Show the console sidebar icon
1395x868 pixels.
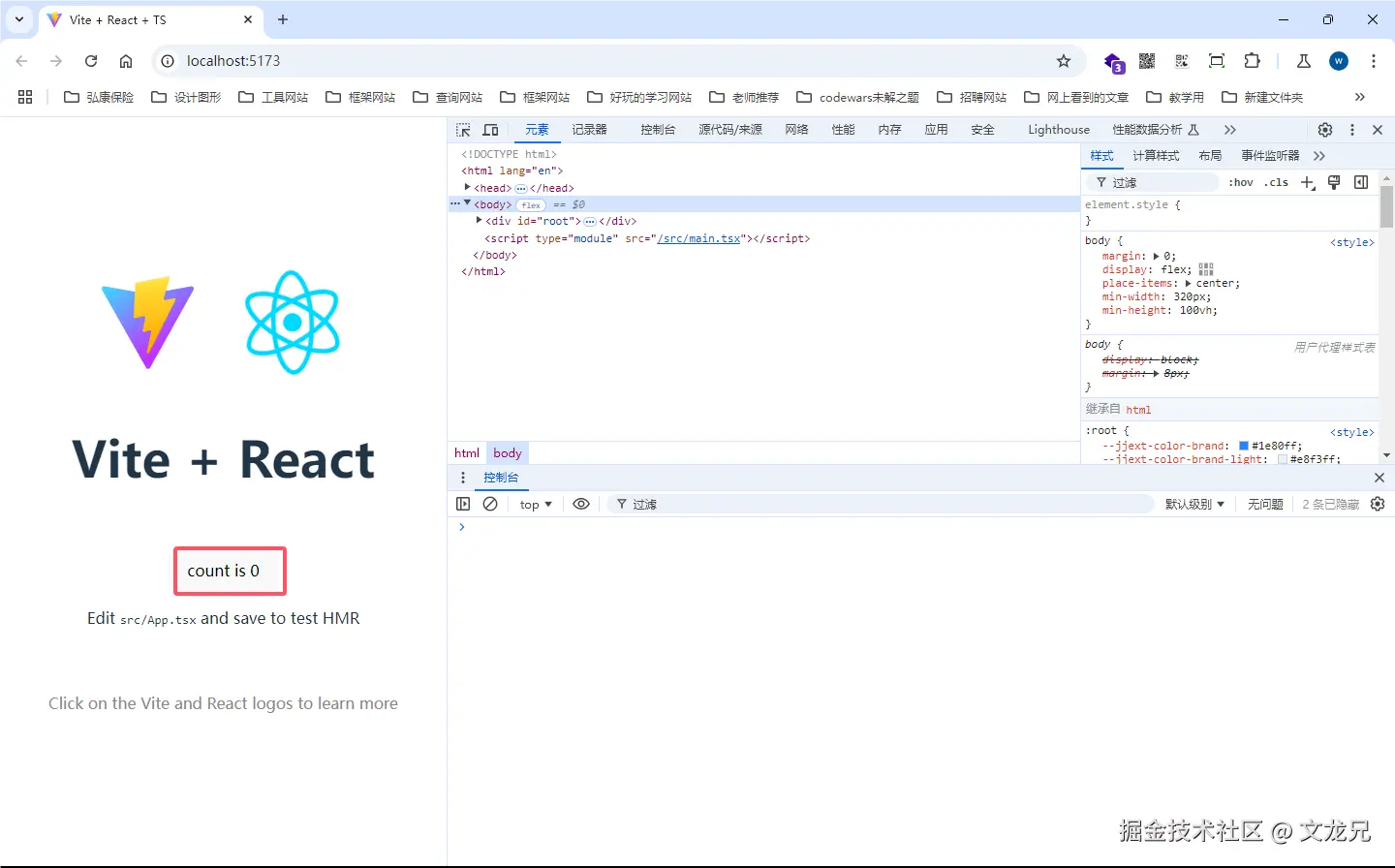click(x=463, y=504)
